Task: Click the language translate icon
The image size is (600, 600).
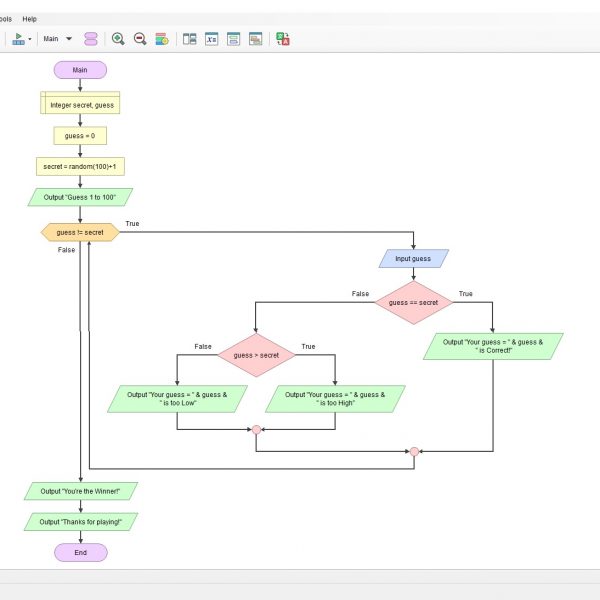Action: [x=283, y=39]
